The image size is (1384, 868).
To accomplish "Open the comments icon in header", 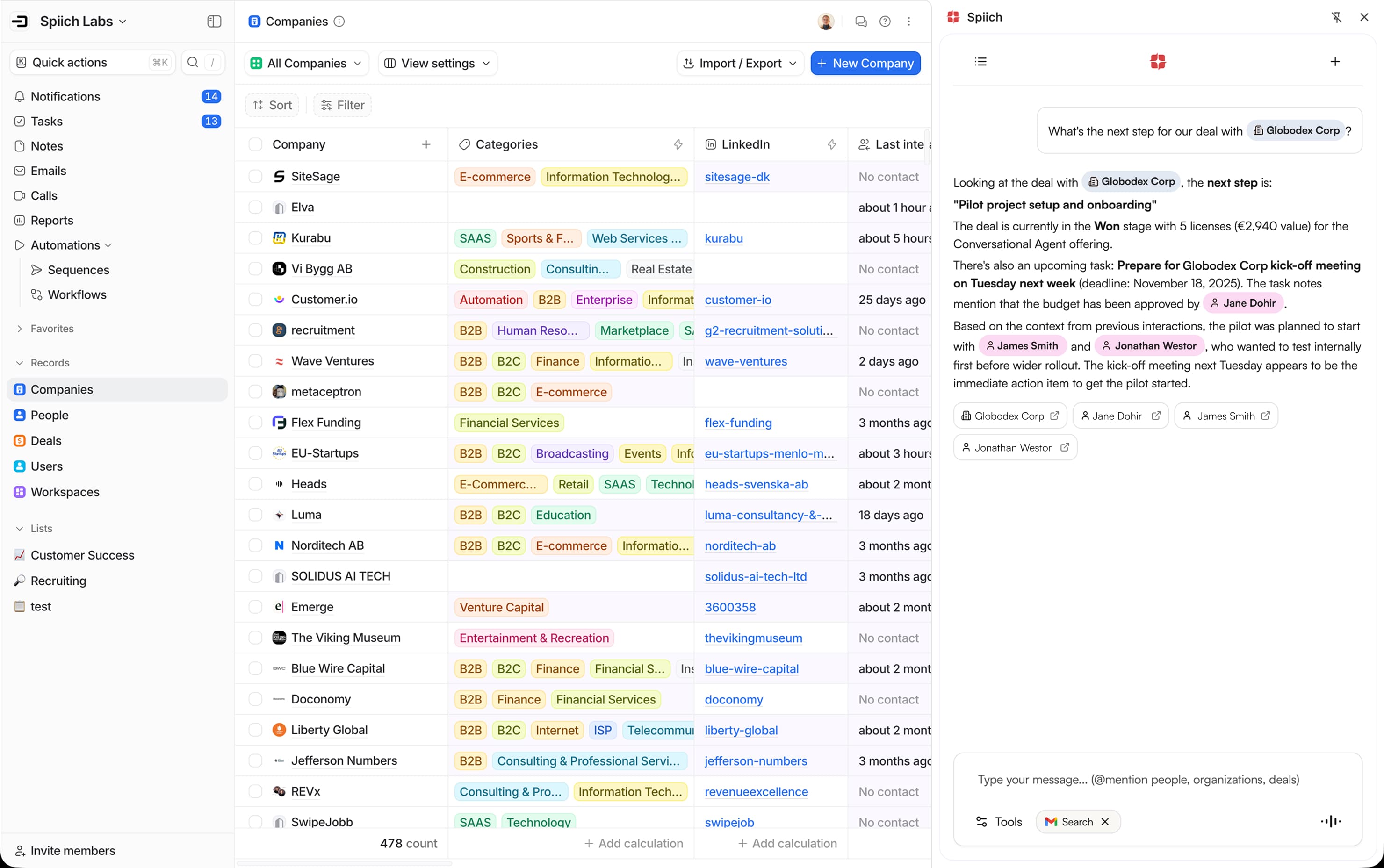I will [x=860, y=22].
